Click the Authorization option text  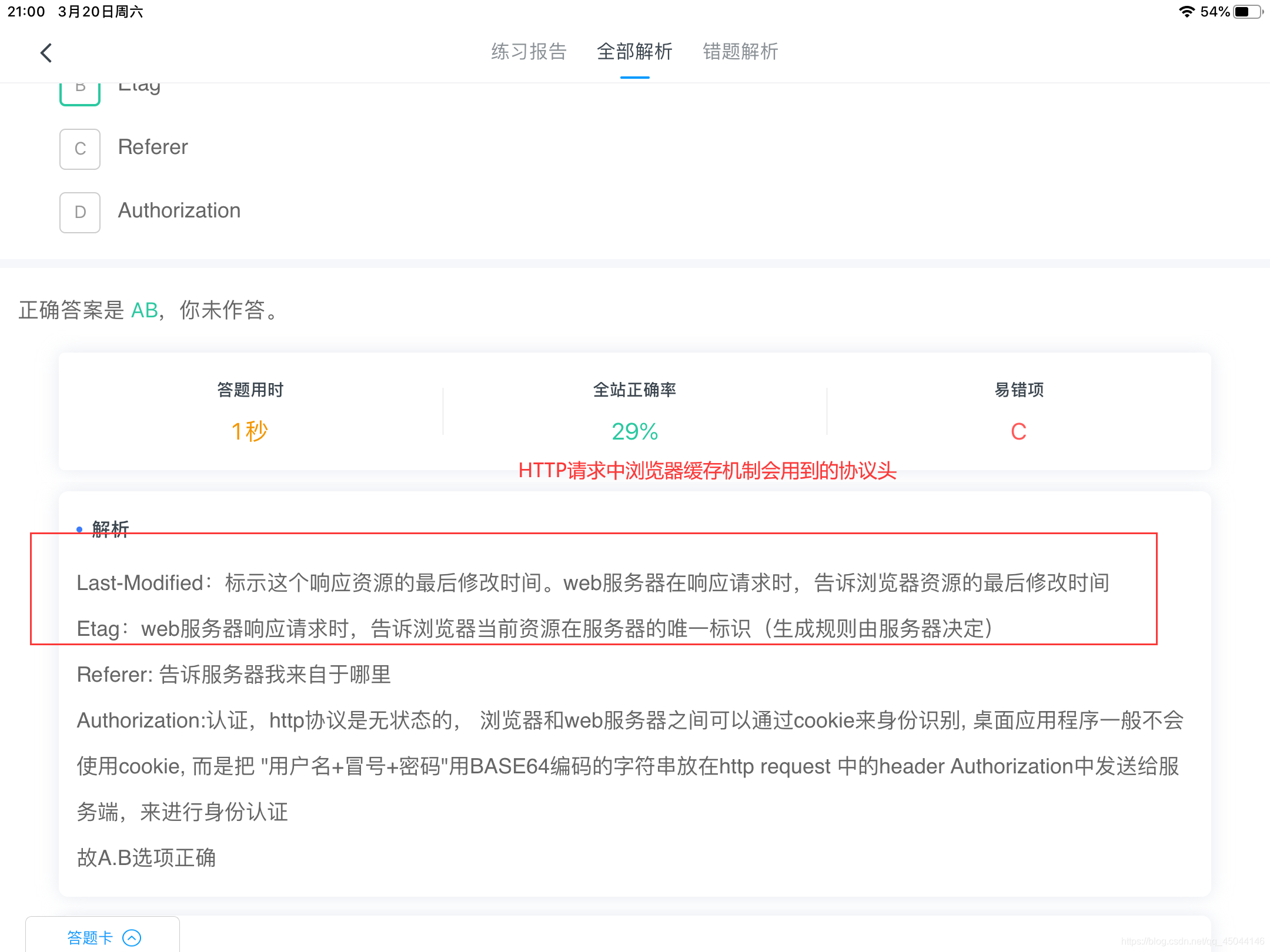click(179, 210)
